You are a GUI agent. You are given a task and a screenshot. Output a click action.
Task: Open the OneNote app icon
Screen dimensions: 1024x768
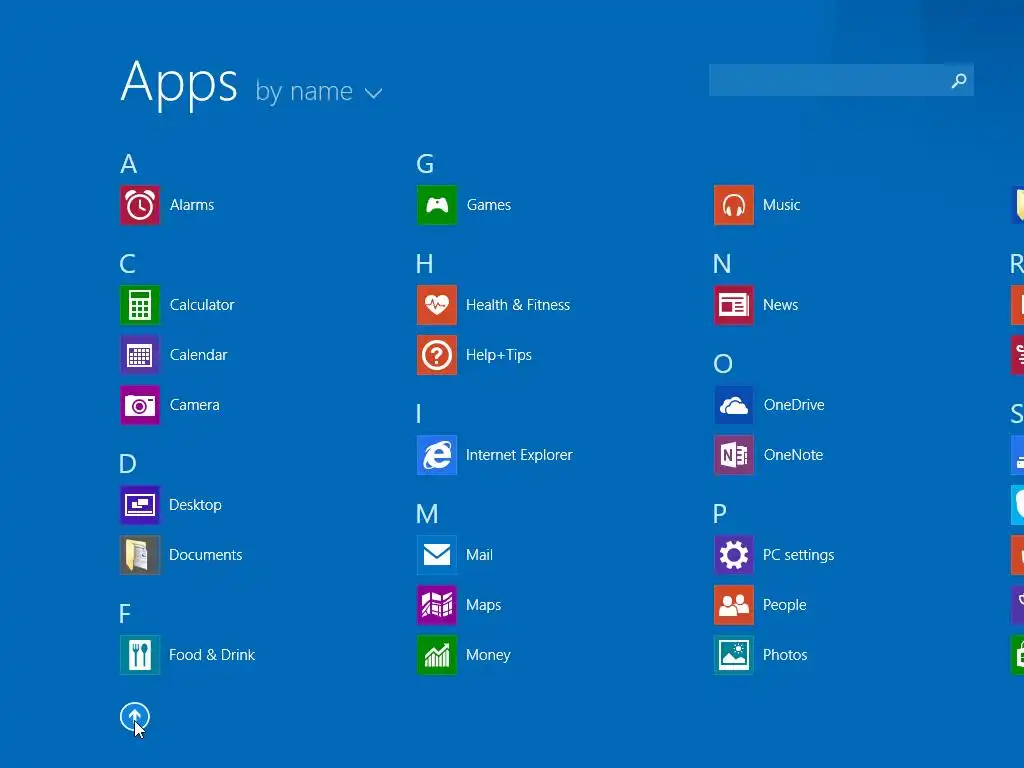coord(733,455)
